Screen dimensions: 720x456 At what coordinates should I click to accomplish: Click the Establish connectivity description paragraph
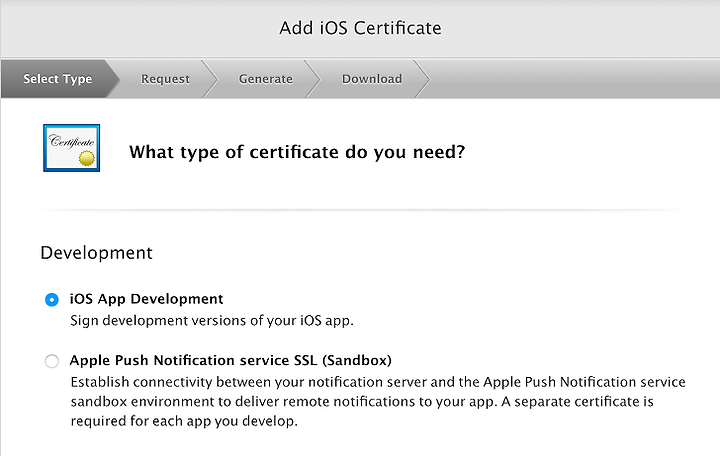(378, 401)
